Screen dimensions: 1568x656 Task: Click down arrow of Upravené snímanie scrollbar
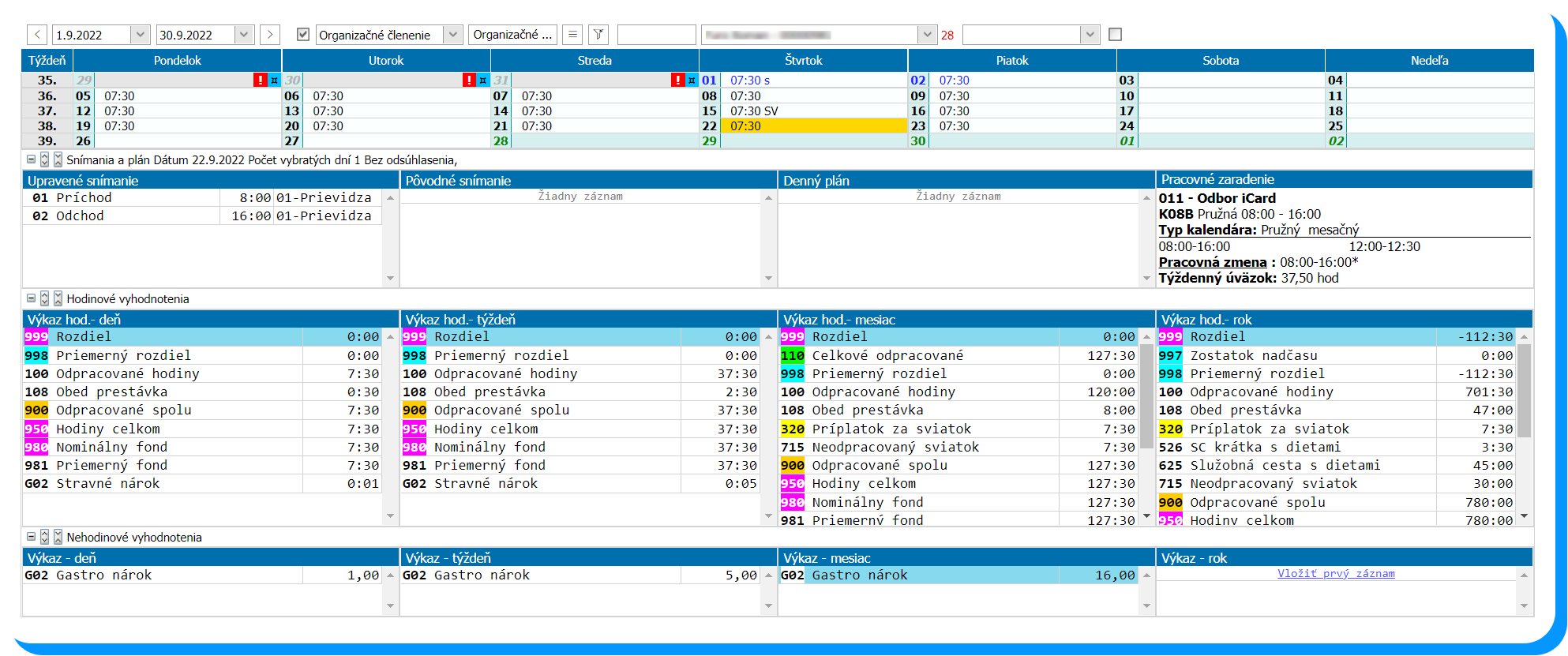tap(390, 278)
